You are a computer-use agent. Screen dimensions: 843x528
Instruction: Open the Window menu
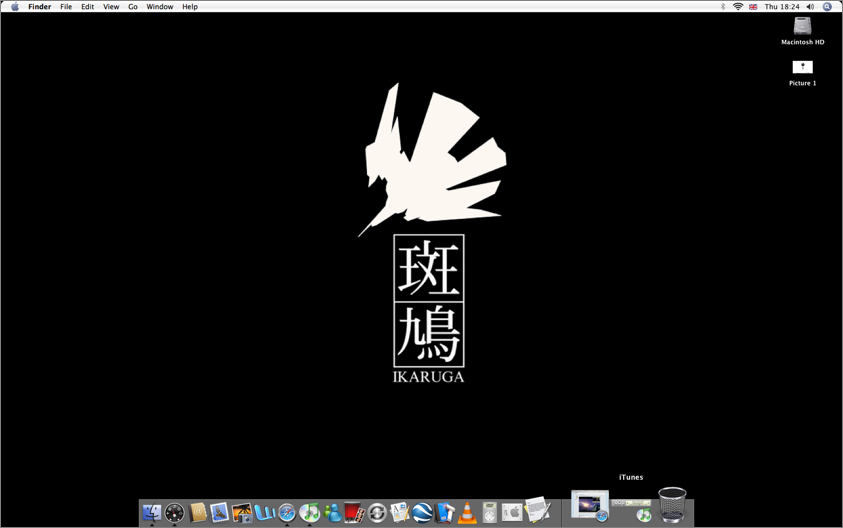160,6
